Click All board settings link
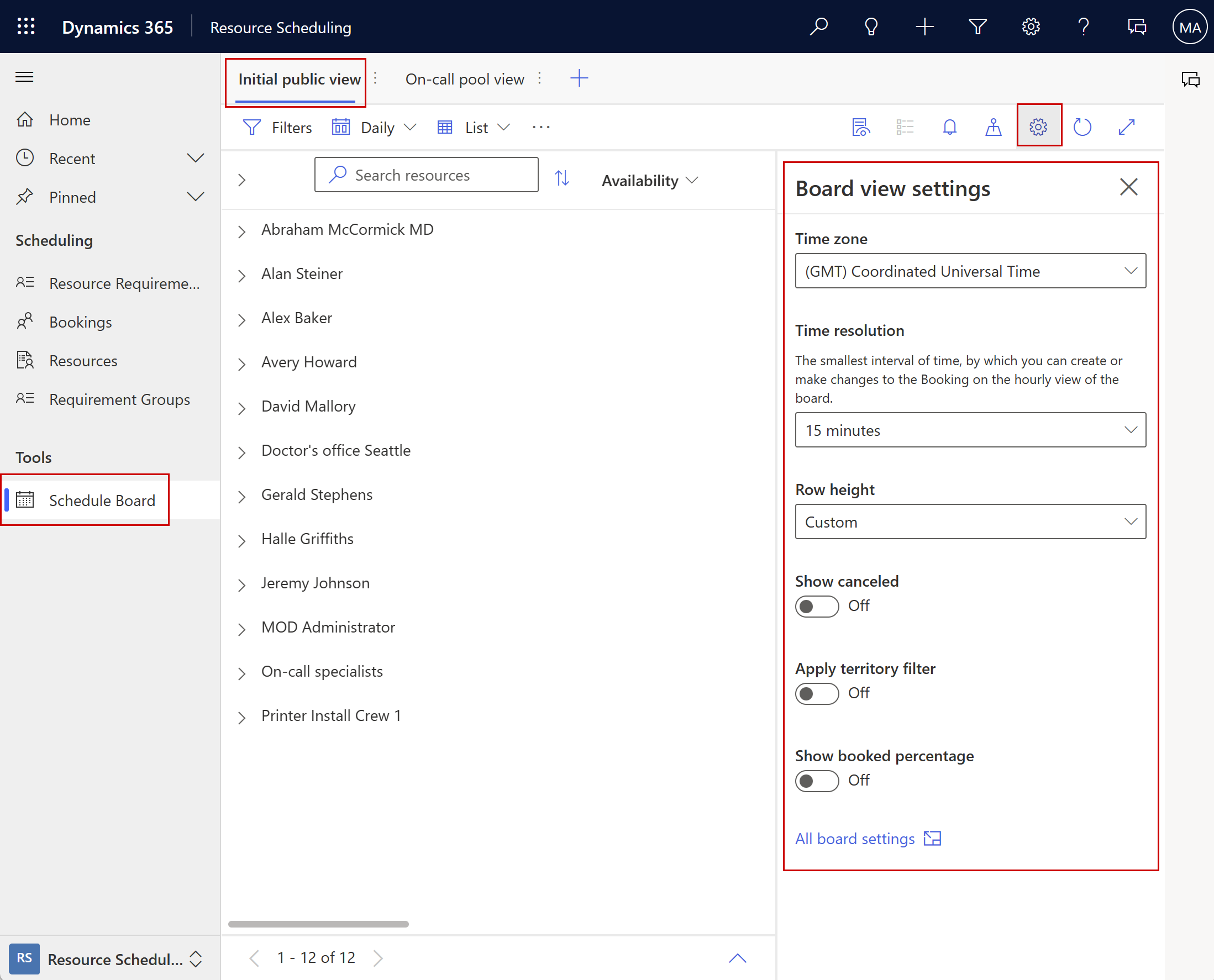Screen dimensions: 1214x980 pyautogui.click(x=854, y=838)
